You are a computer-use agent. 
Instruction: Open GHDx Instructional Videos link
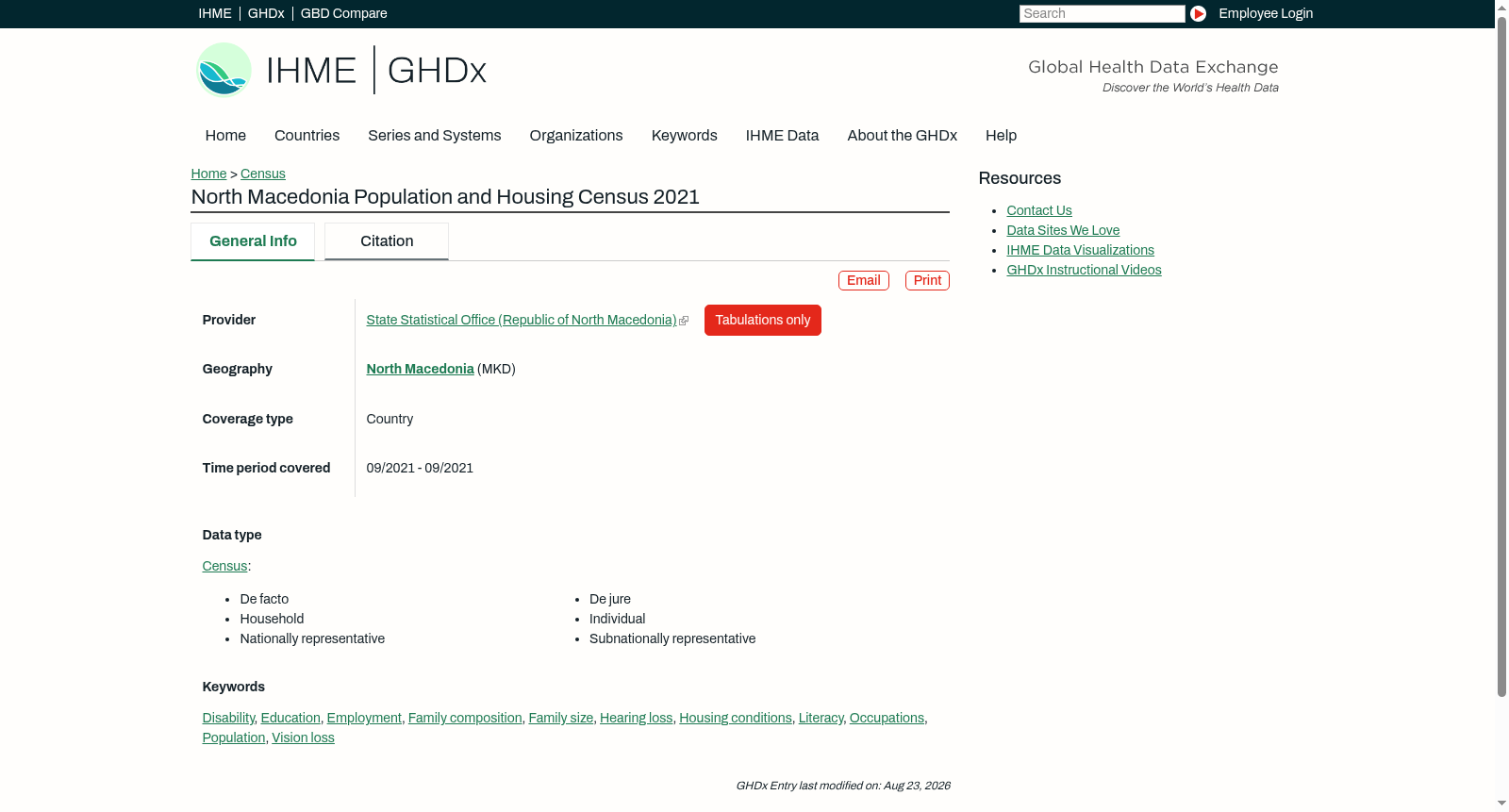(x=1084, y=270)
